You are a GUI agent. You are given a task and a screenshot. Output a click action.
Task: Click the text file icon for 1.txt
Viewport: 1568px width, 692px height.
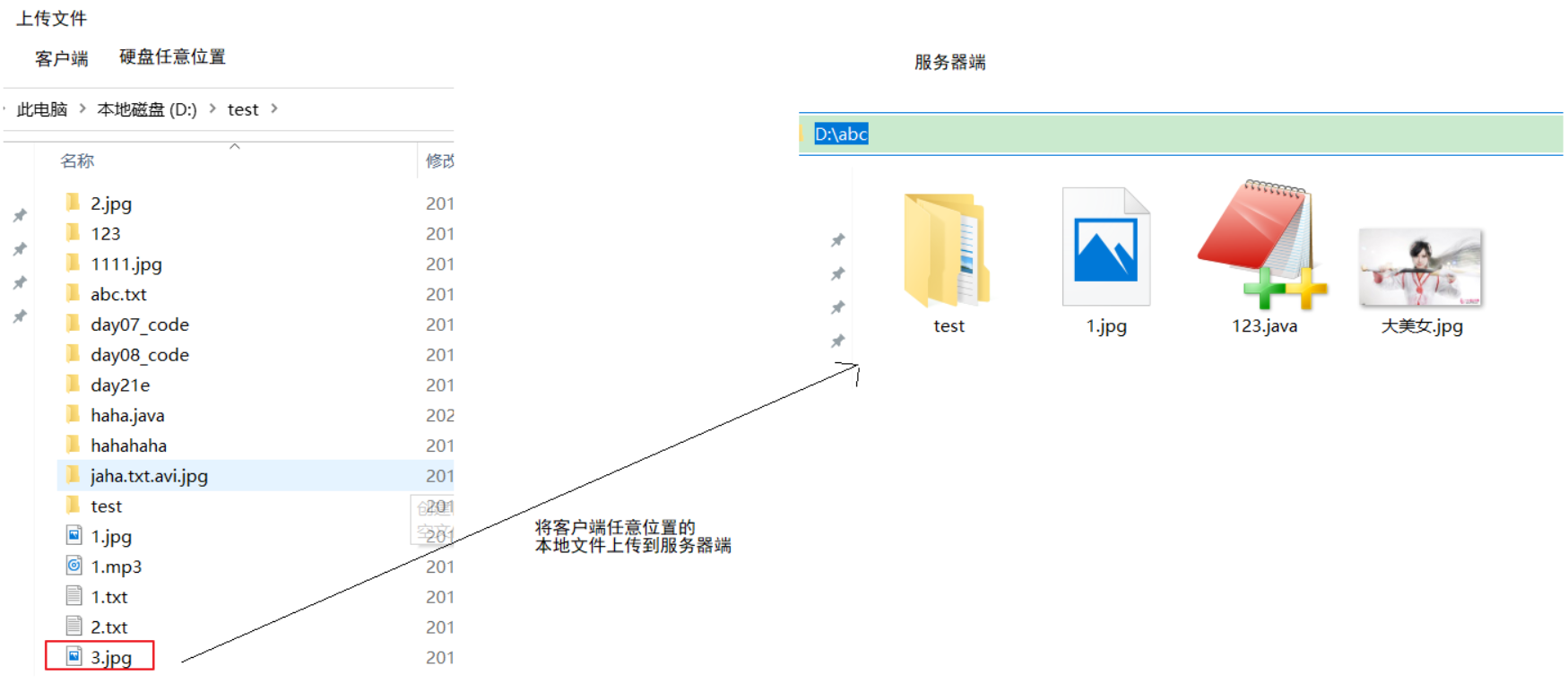pos(74,596)
